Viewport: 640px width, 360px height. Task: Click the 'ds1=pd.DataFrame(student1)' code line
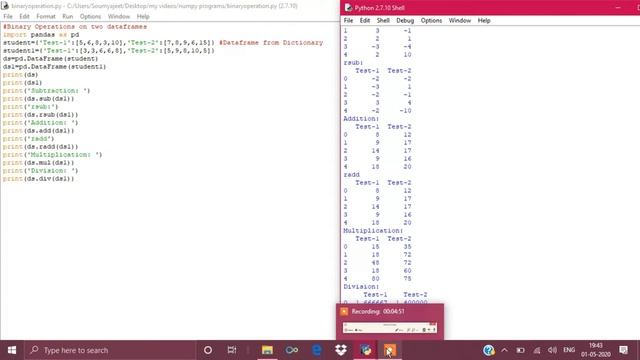(54, 67)
